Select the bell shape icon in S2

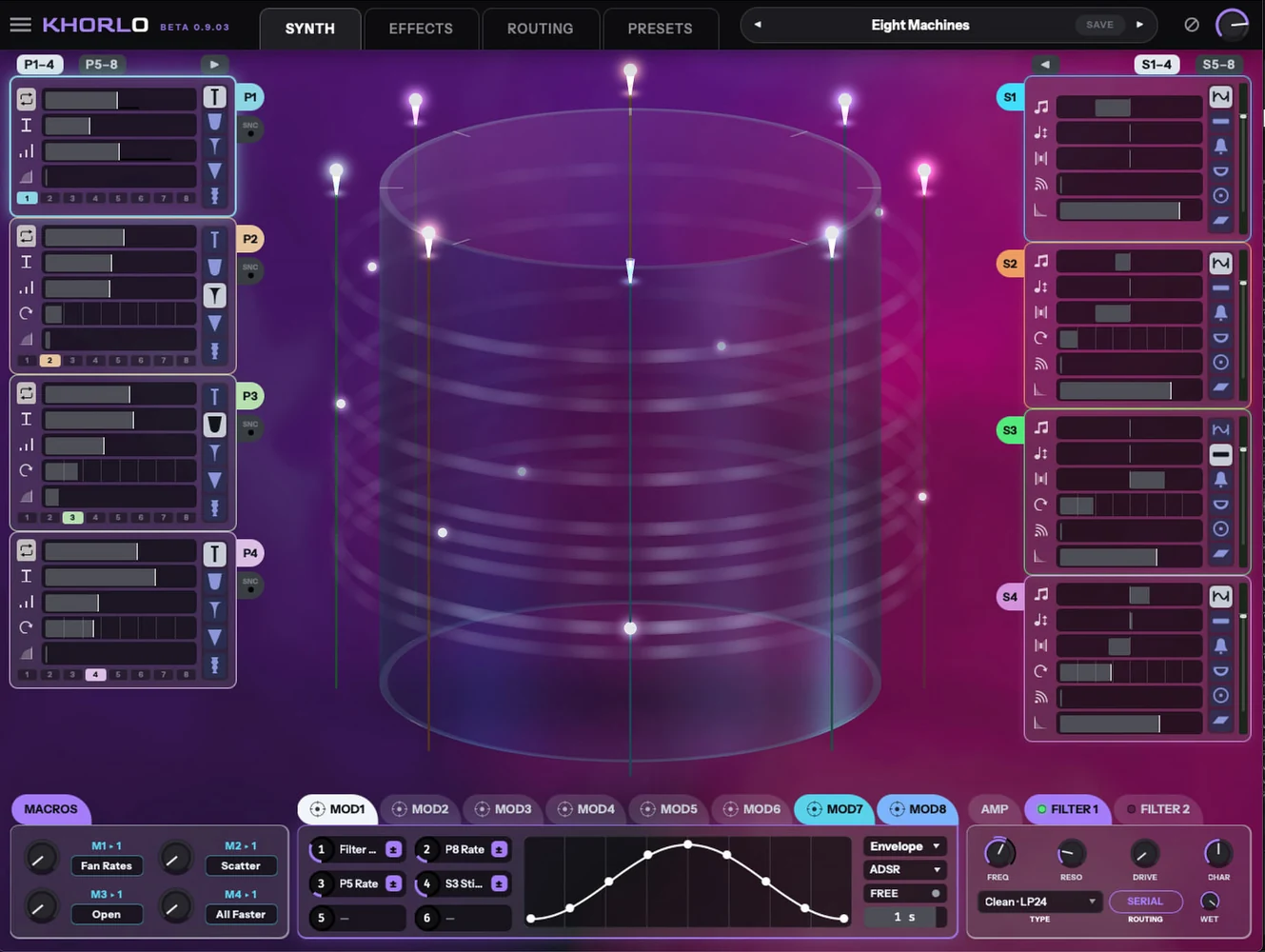1220,312
